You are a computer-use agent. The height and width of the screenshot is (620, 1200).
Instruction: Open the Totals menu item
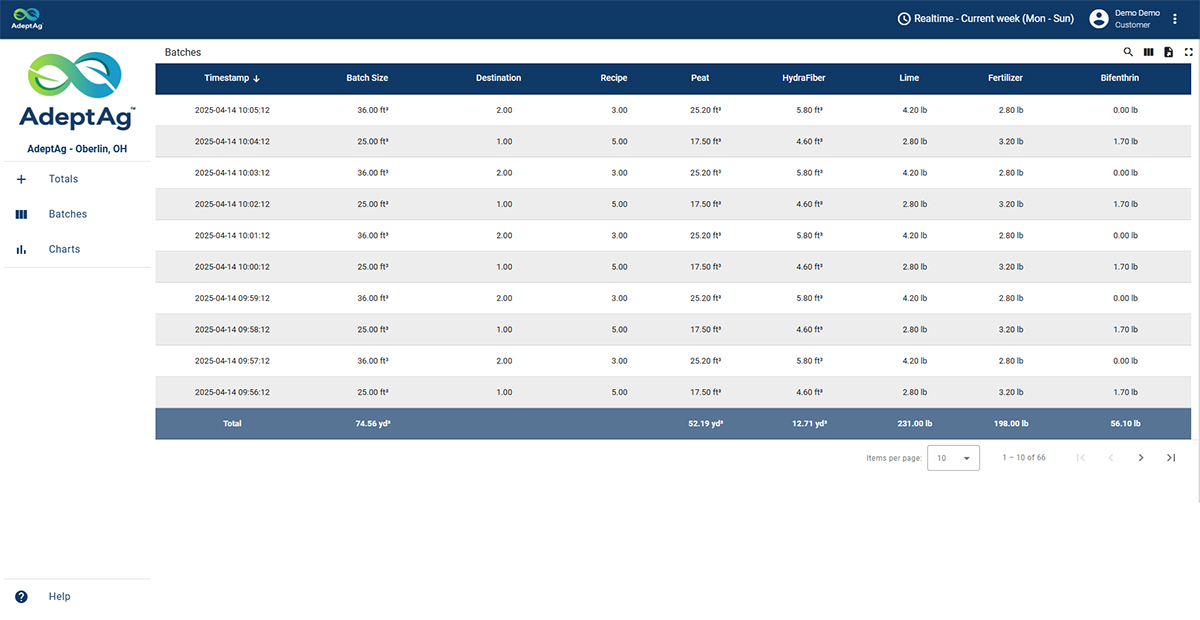tap(63, 179)
